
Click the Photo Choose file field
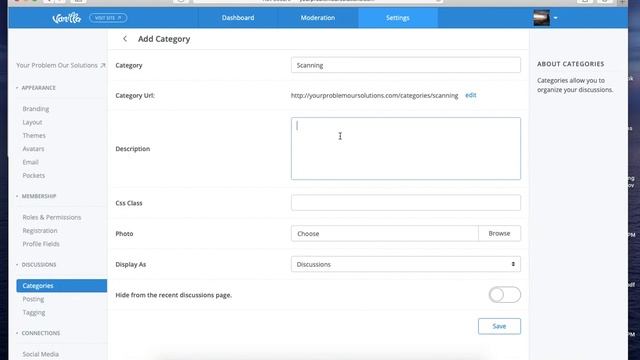point(384,233)
